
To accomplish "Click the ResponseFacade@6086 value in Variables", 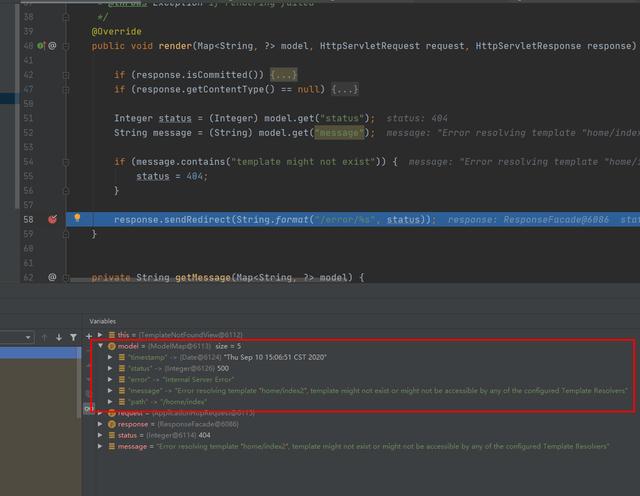I will pyautogui.click(x=198, y=424).
